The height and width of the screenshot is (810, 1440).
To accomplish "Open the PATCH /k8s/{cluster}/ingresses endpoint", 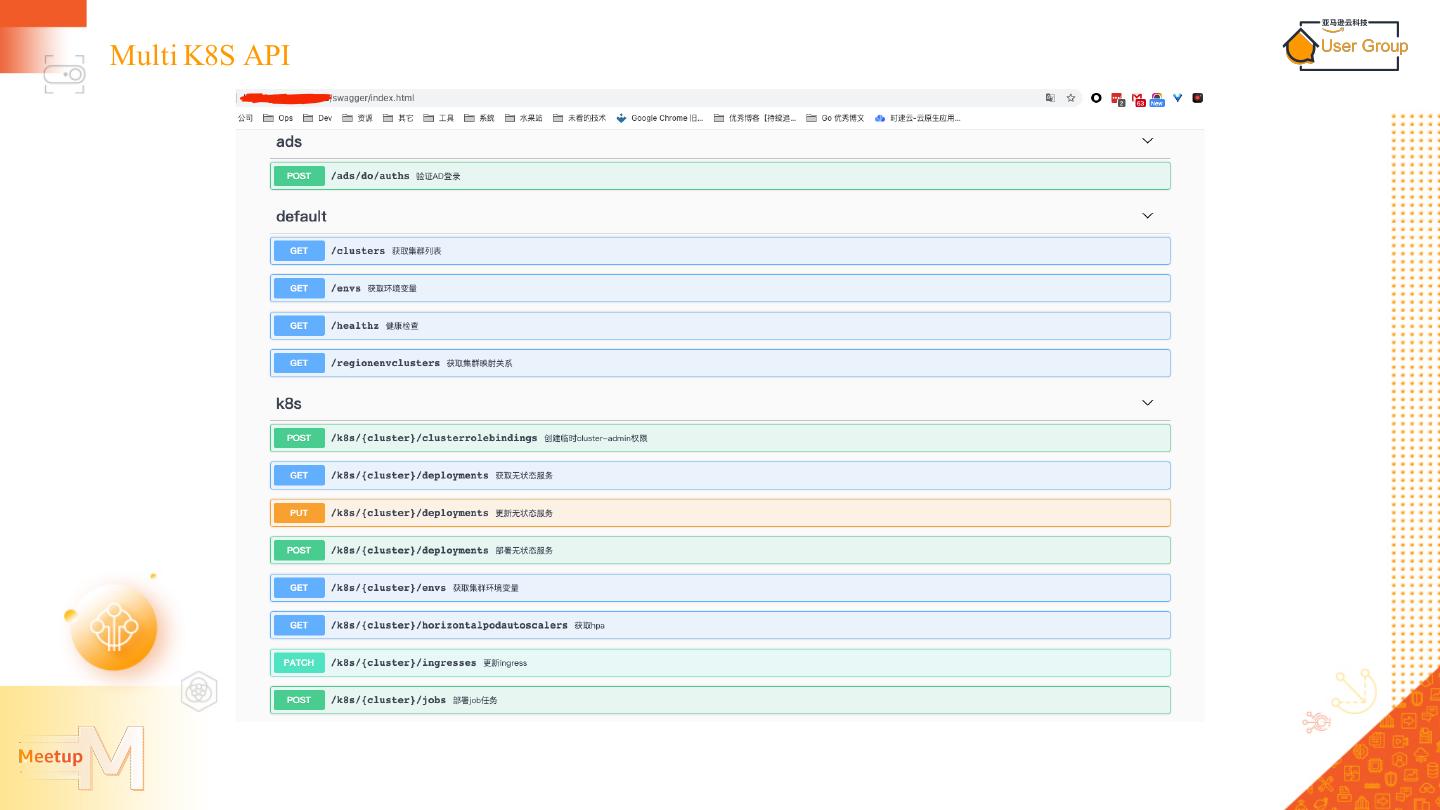I will [x=720, y=663].
